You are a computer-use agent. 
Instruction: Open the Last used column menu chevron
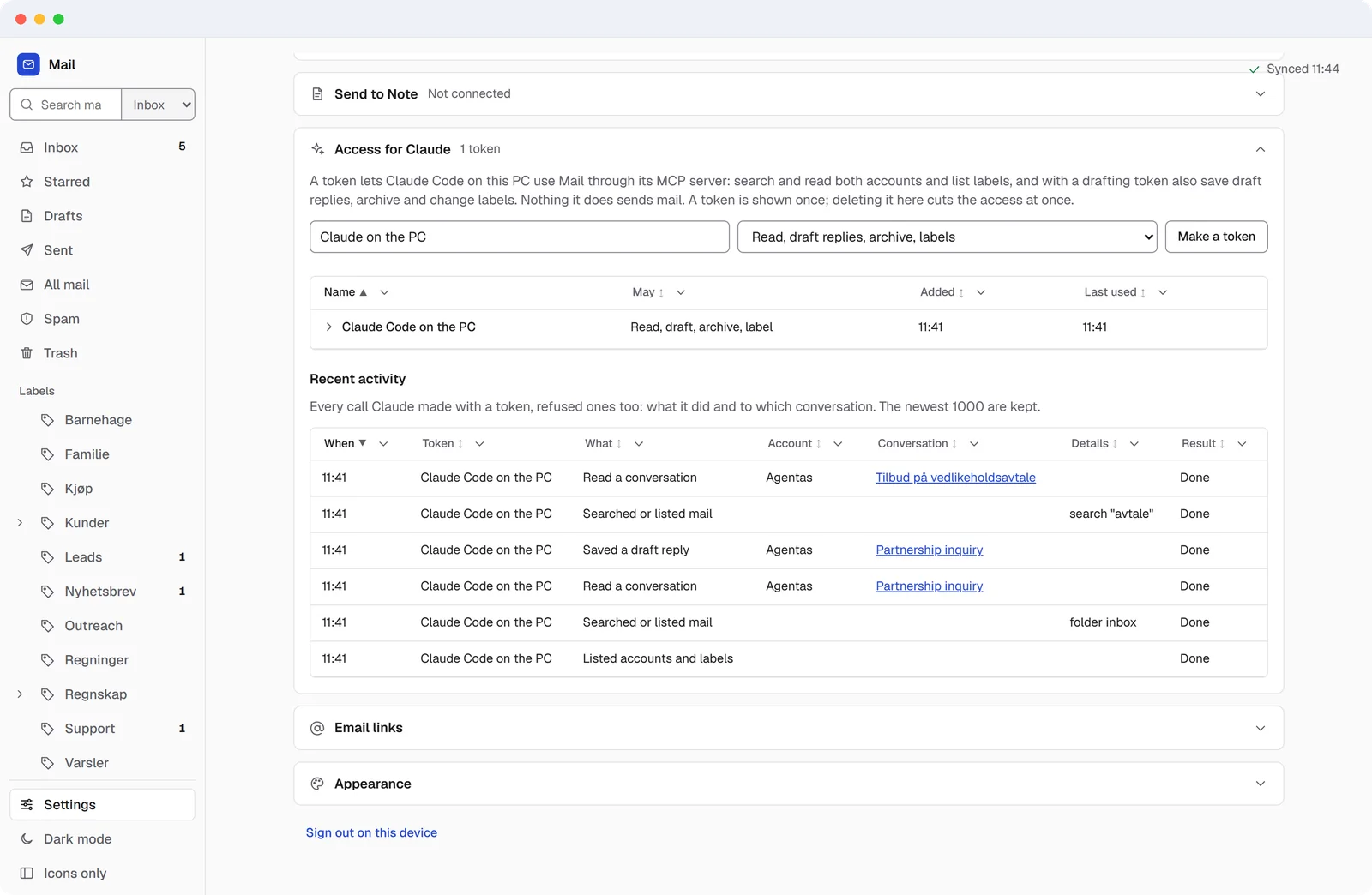coord(1163,292)
